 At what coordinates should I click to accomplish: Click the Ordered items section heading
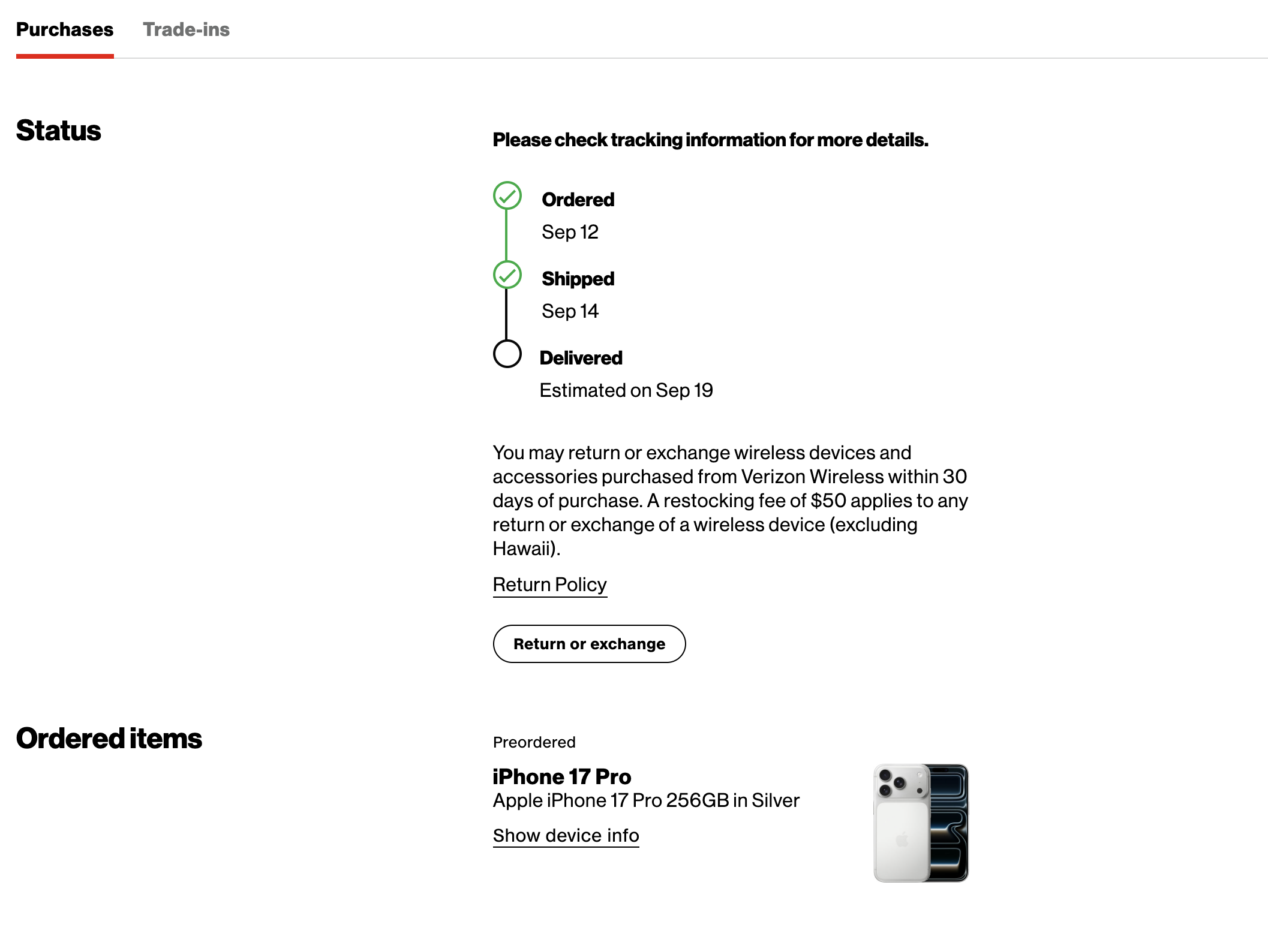point(109,739)
